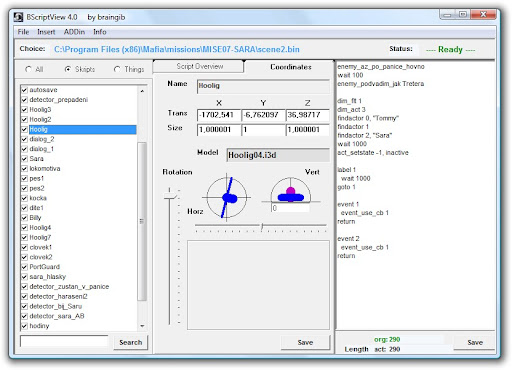Uncheck the Sara checkbox
The height and width of the screenshot is (370, 512).
(24, 159)
